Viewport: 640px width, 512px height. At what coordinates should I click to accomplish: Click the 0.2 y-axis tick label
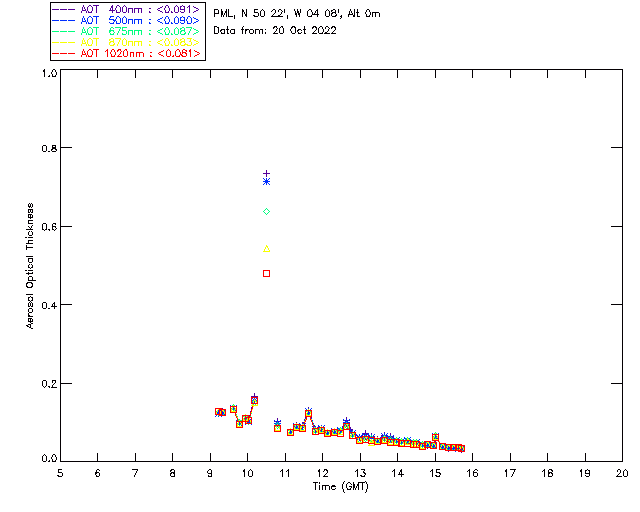coord(49,384)
